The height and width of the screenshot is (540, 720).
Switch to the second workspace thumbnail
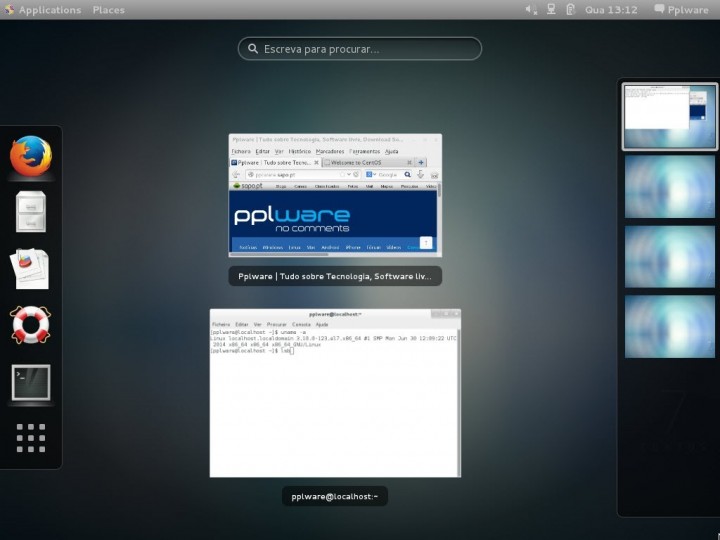pos(670,186)
